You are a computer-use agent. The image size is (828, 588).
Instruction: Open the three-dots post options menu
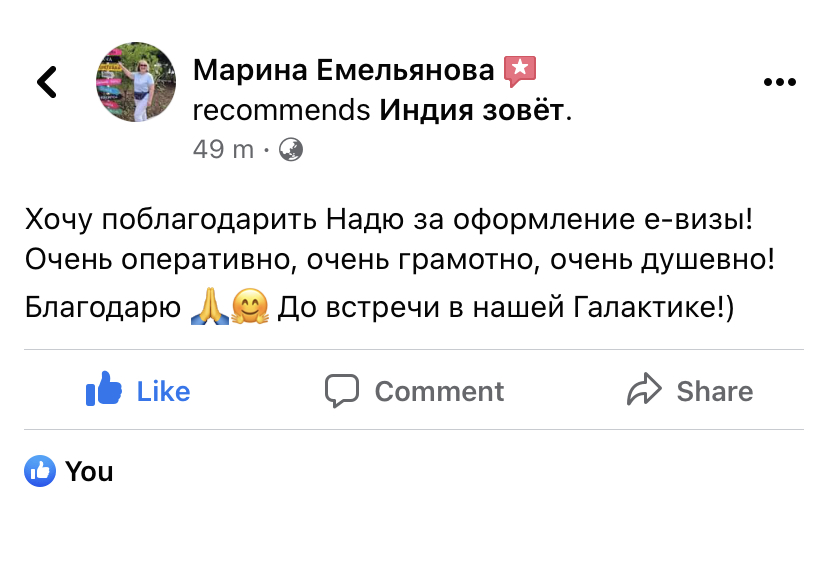[779, 82]
